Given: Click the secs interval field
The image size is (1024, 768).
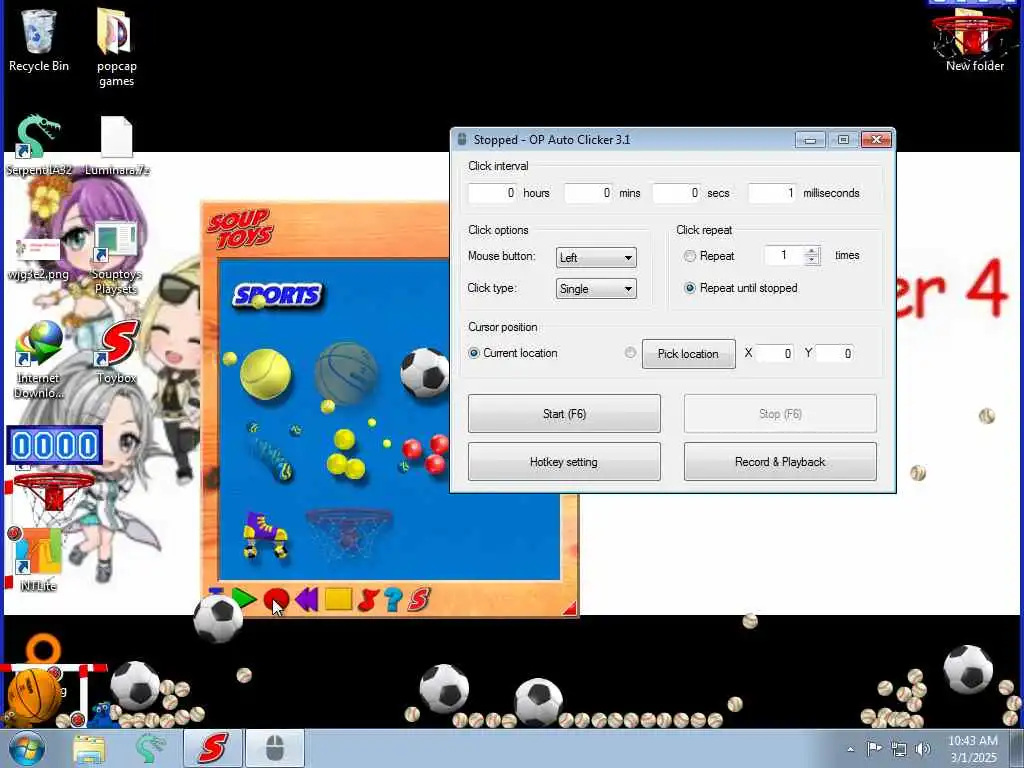Looking at the screenshot, I should 677,193.
